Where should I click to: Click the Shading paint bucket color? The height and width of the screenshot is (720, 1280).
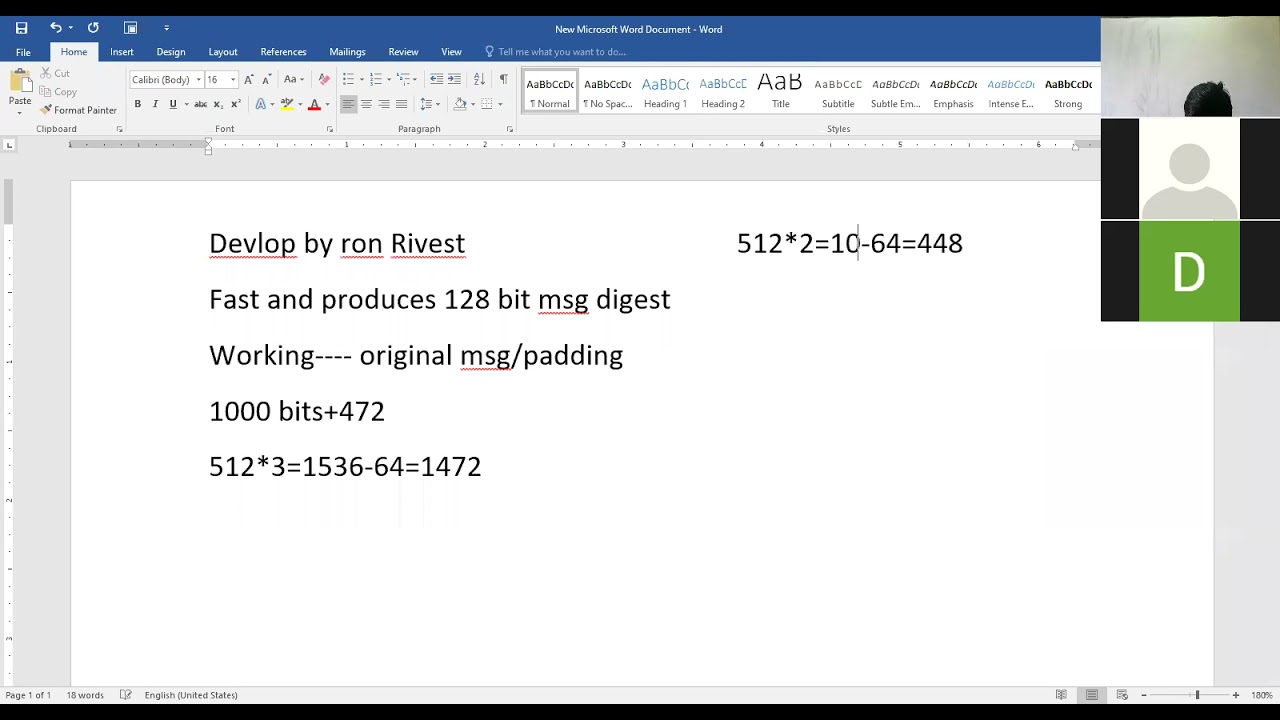tap(460, 104)
